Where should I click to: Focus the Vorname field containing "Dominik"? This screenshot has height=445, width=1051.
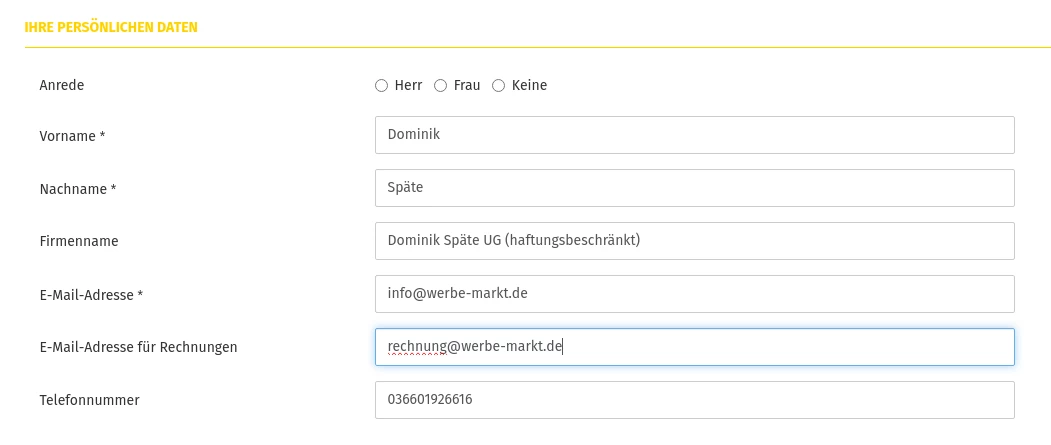click(694, 135)
